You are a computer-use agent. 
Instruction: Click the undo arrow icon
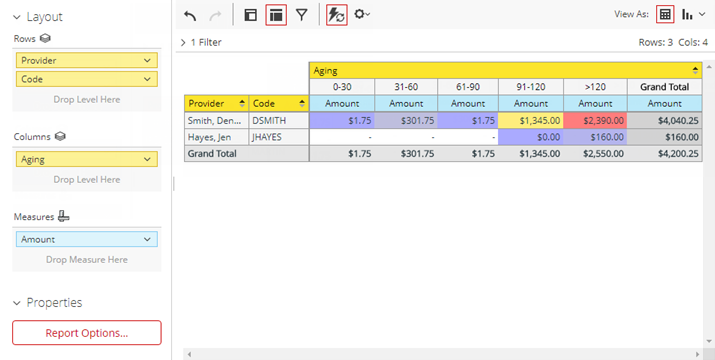[x=190, y=16]
